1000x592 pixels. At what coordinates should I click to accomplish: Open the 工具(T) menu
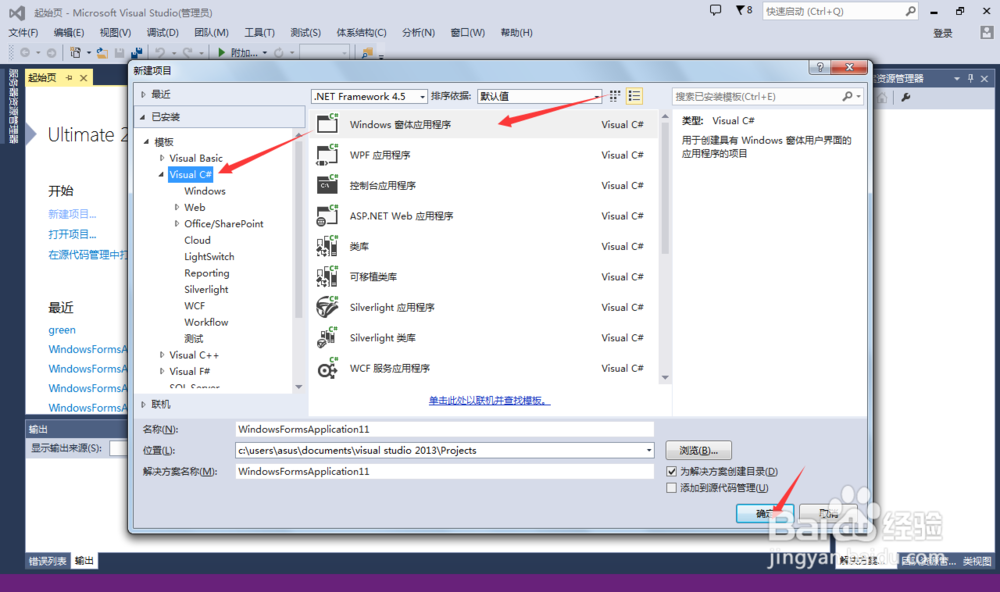[259, 33]
